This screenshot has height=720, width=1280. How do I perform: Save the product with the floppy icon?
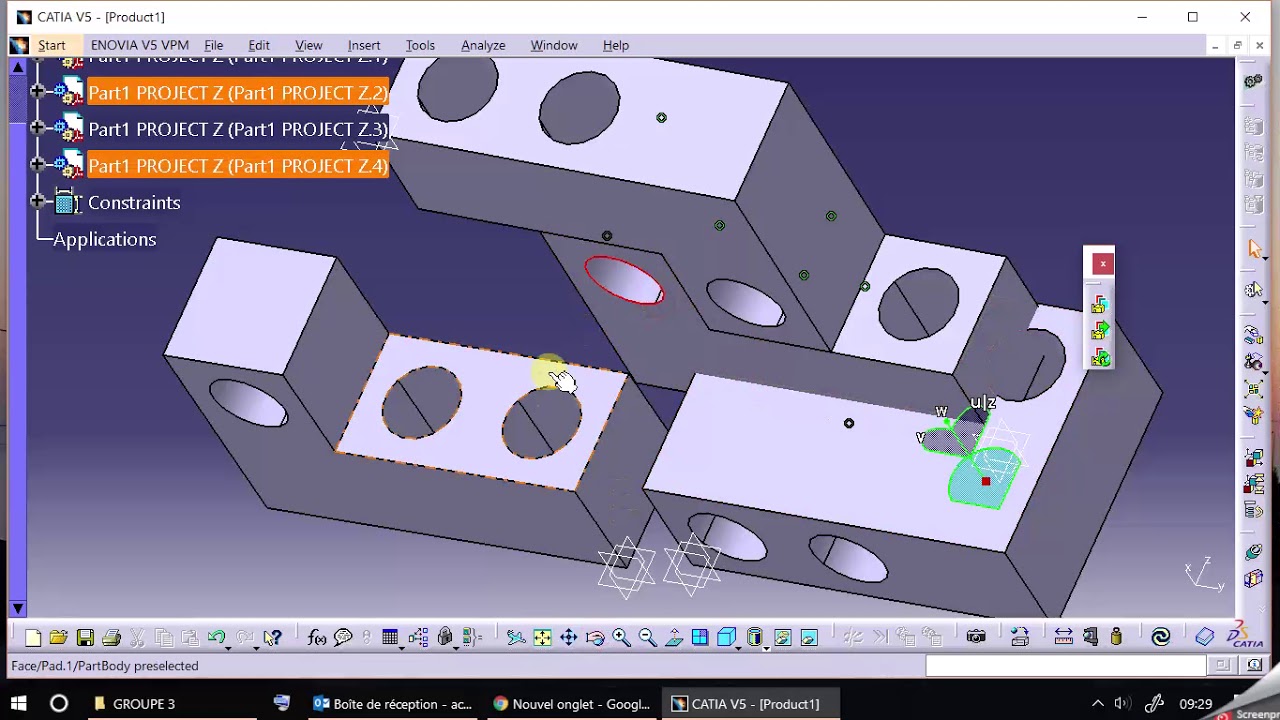(x=85, y=637)
